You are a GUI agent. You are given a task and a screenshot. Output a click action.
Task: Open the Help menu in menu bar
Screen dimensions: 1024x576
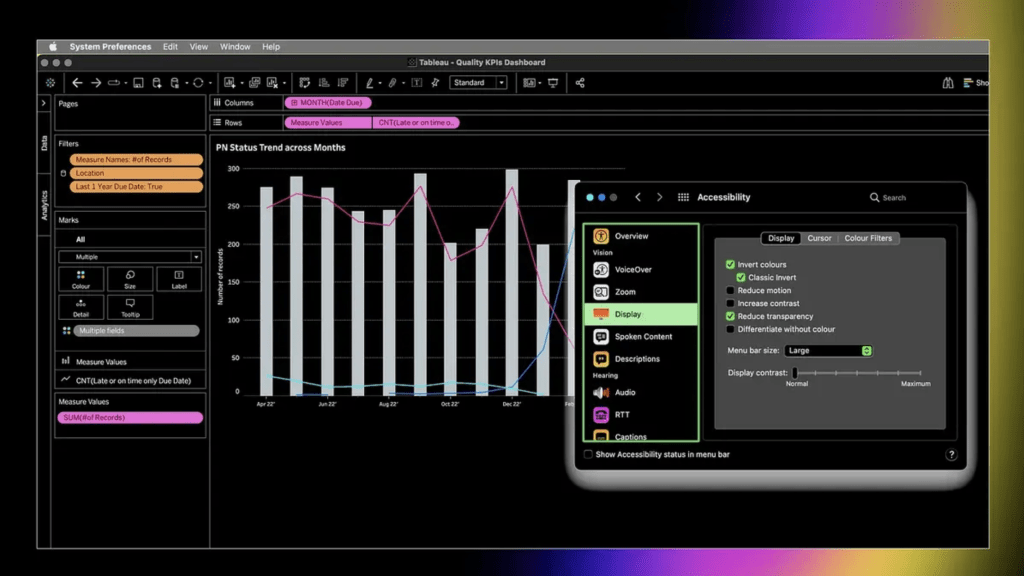pos(271,47)
